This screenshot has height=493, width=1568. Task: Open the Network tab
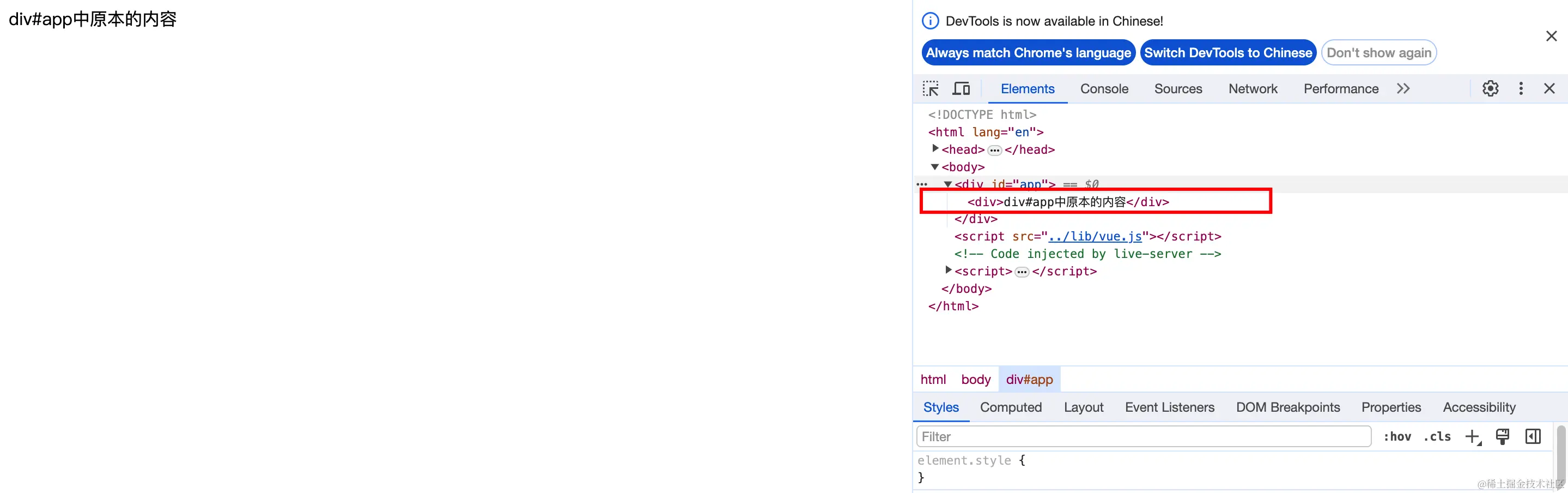[1253, 89]
